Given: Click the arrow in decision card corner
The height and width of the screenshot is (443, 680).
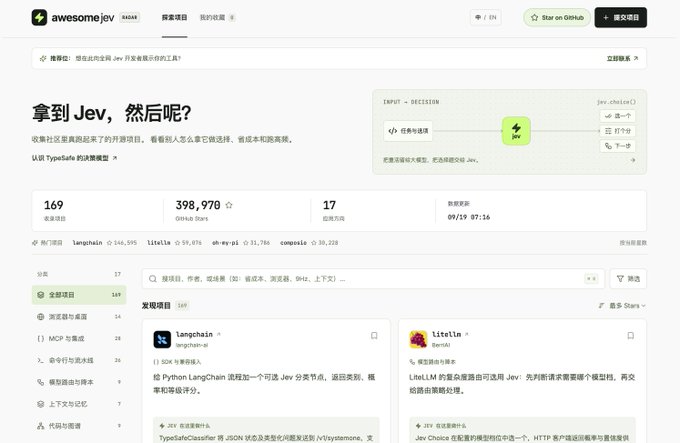Looking at the screenshot, I should pos(633,160).
